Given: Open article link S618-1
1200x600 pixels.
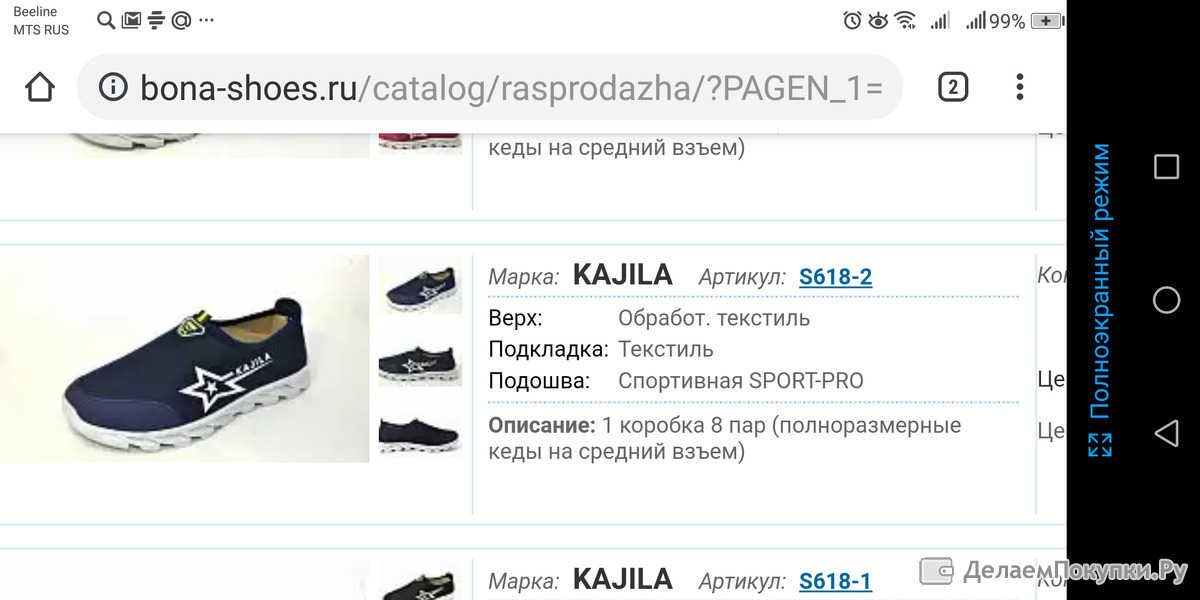Looking at the screenshot, I should (x=835, y=581).
